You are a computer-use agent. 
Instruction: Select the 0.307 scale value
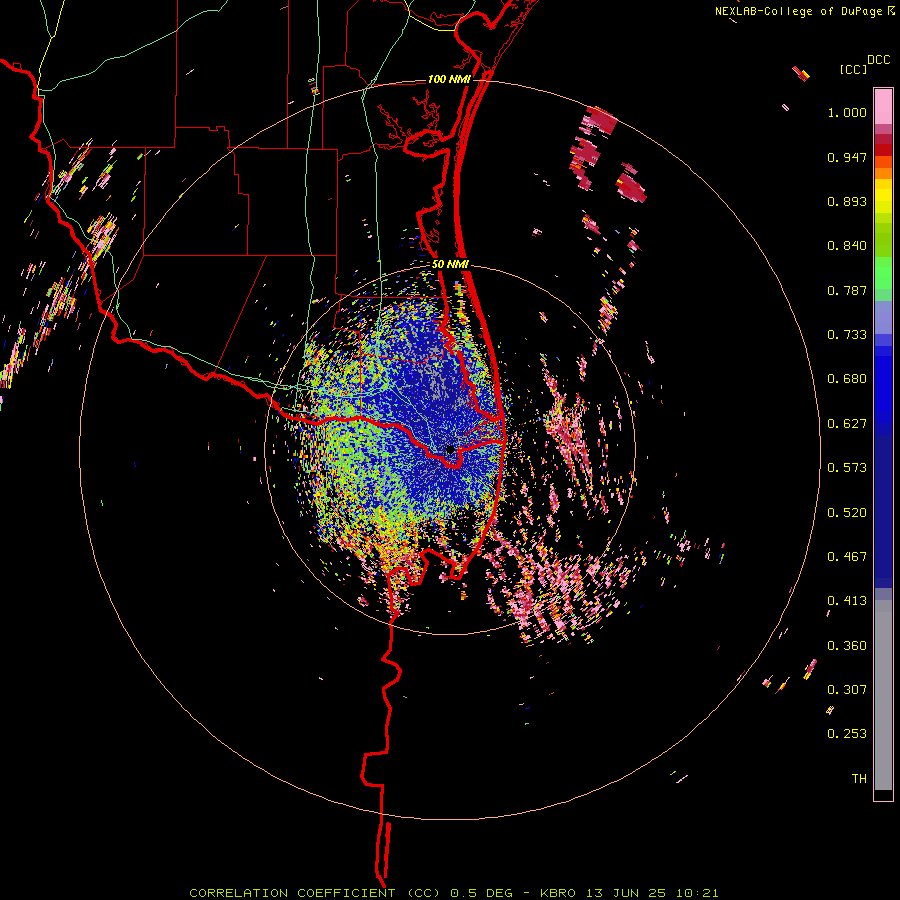point(847,690)
